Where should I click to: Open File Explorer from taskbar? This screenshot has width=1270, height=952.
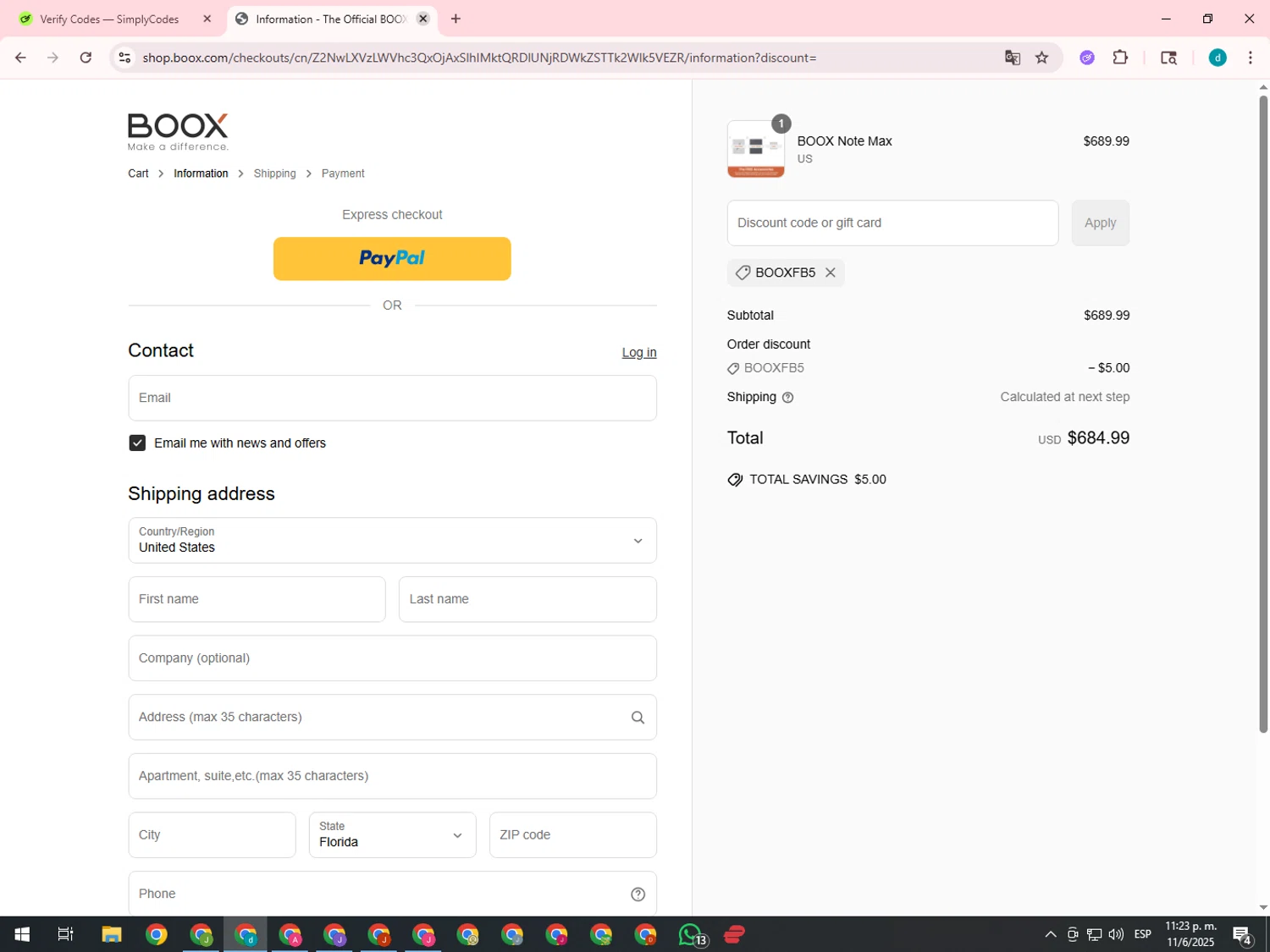[x=112, y=934]
